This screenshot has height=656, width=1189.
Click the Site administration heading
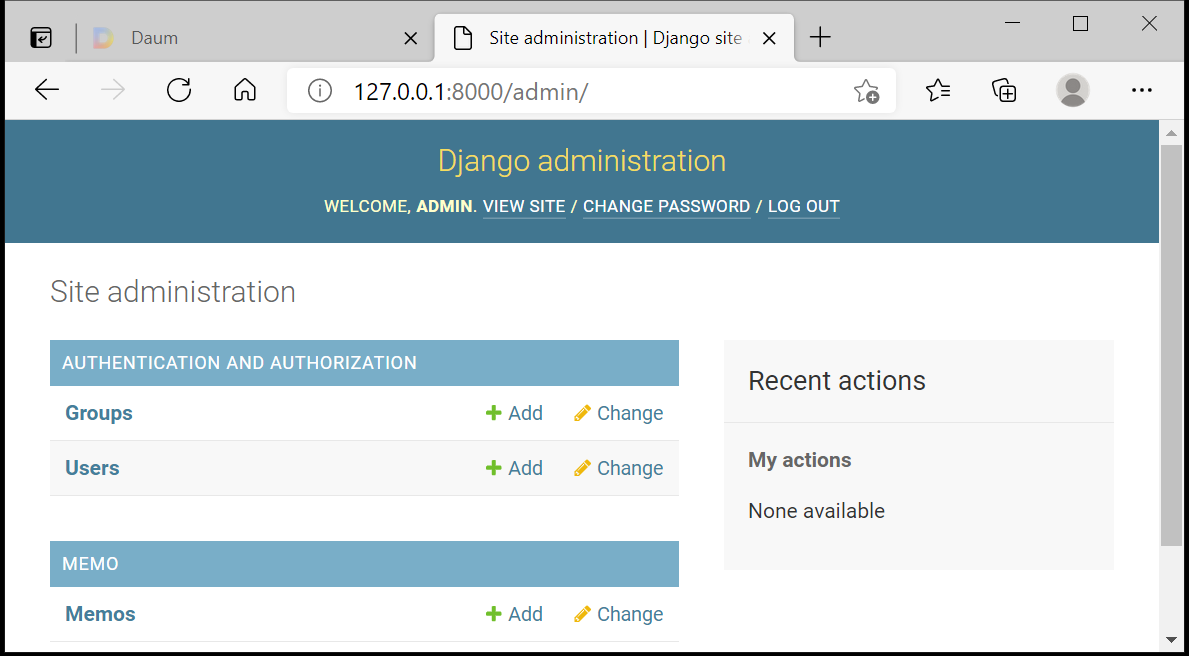173,291
